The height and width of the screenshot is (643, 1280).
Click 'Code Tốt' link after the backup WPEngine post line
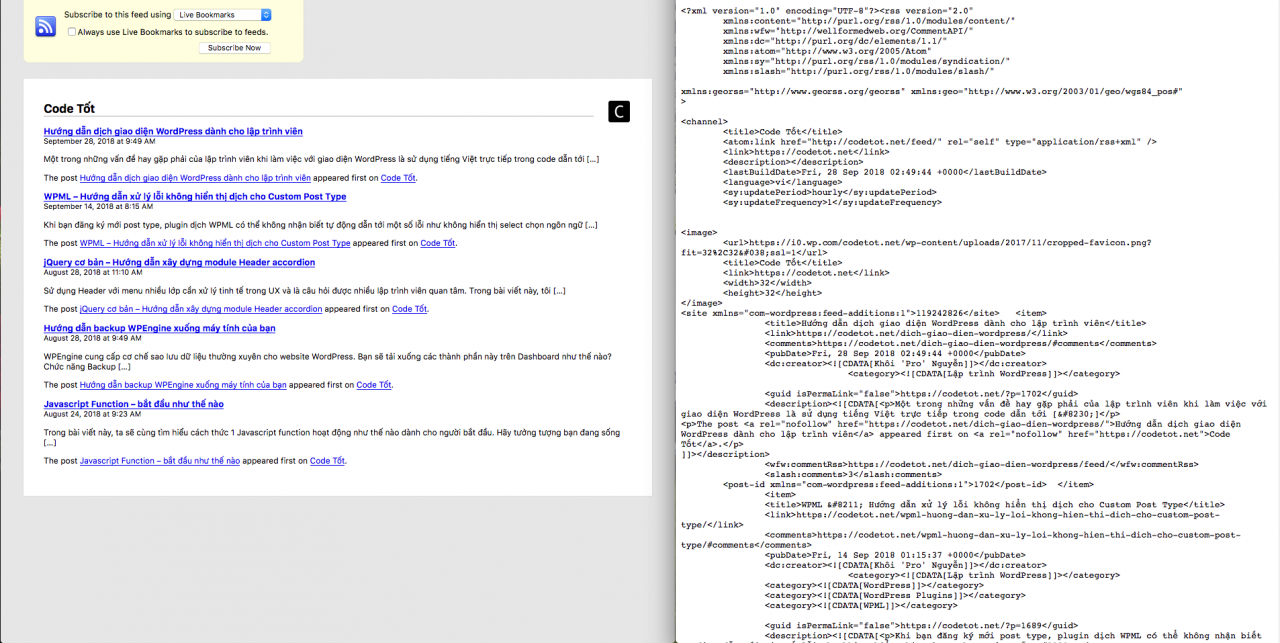(374, 385)
